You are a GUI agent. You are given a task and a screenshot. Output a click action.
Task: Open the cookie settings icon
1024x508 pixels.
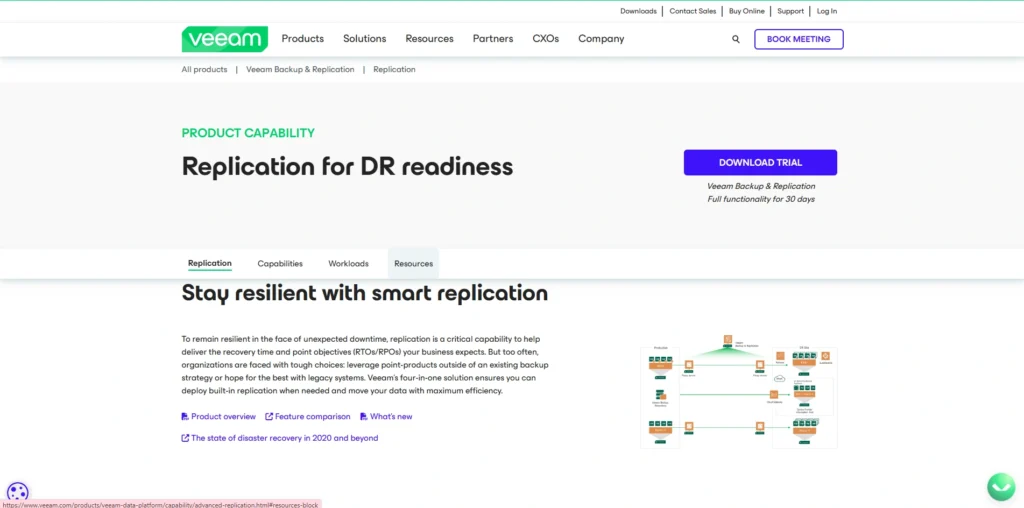[17, 492]
